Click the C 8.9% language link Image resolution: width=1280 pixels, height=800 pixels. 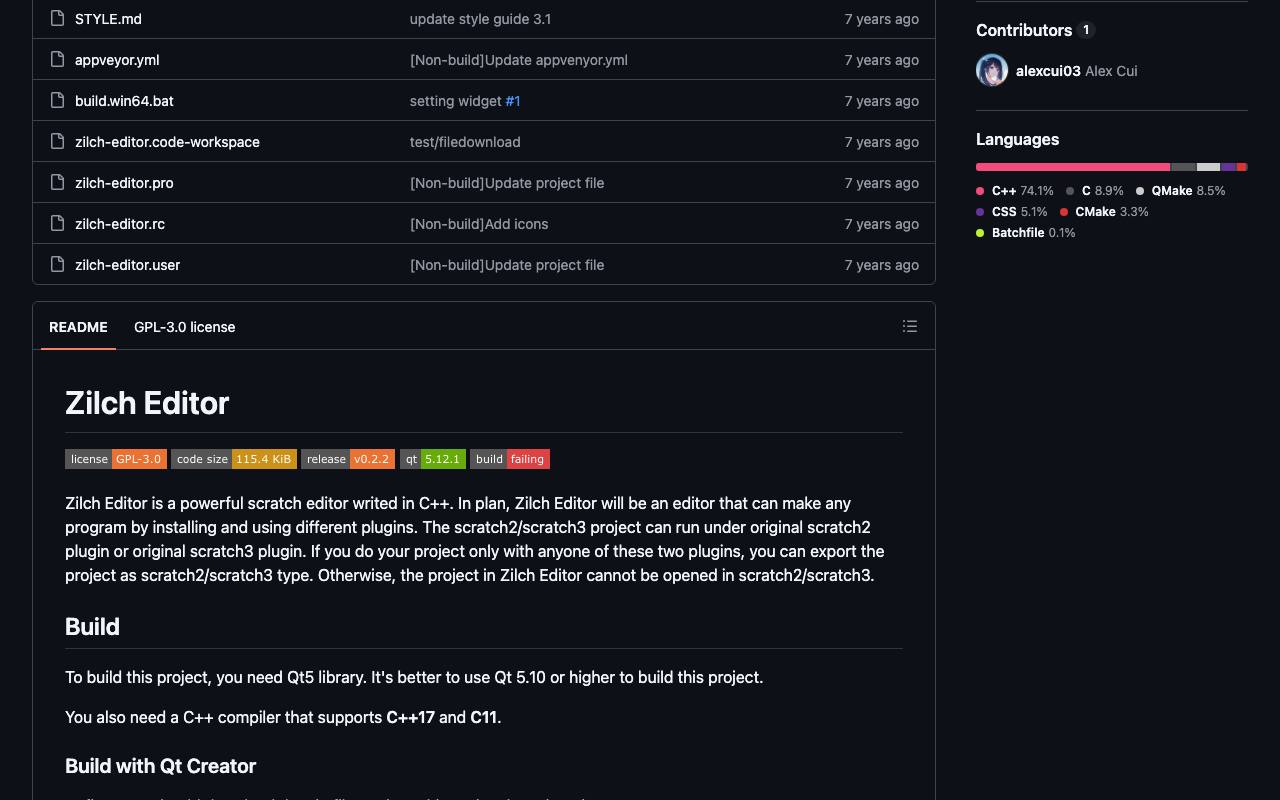(1095, 190)
